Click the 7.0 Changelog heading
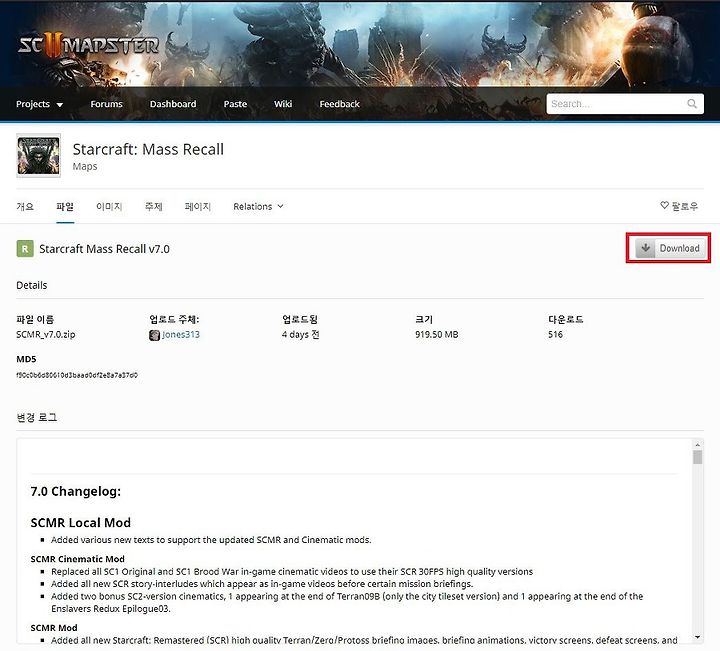Image resolution: width=720 pixels, height=651 pixels. (x=76, y=492)
